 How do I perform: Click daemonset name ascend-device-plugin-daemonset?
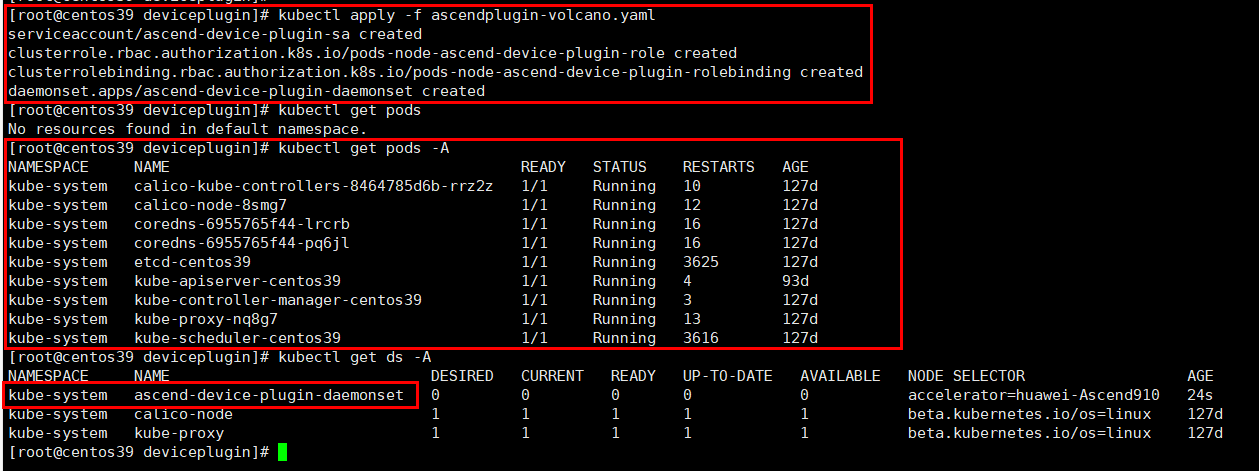(x=269, y=395)
